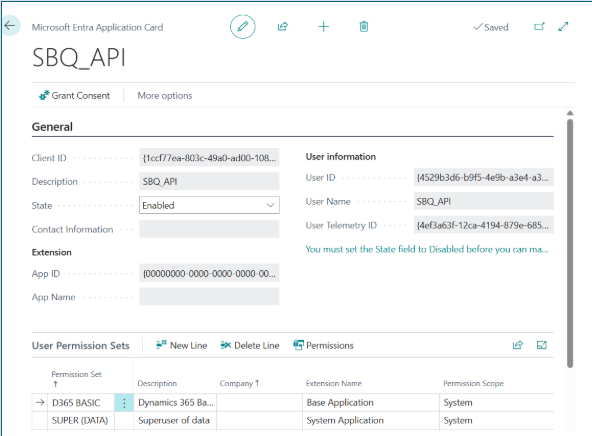Click the App ID field
The height and width of the screenshot is (436, 592).
(x=209, y=273)
